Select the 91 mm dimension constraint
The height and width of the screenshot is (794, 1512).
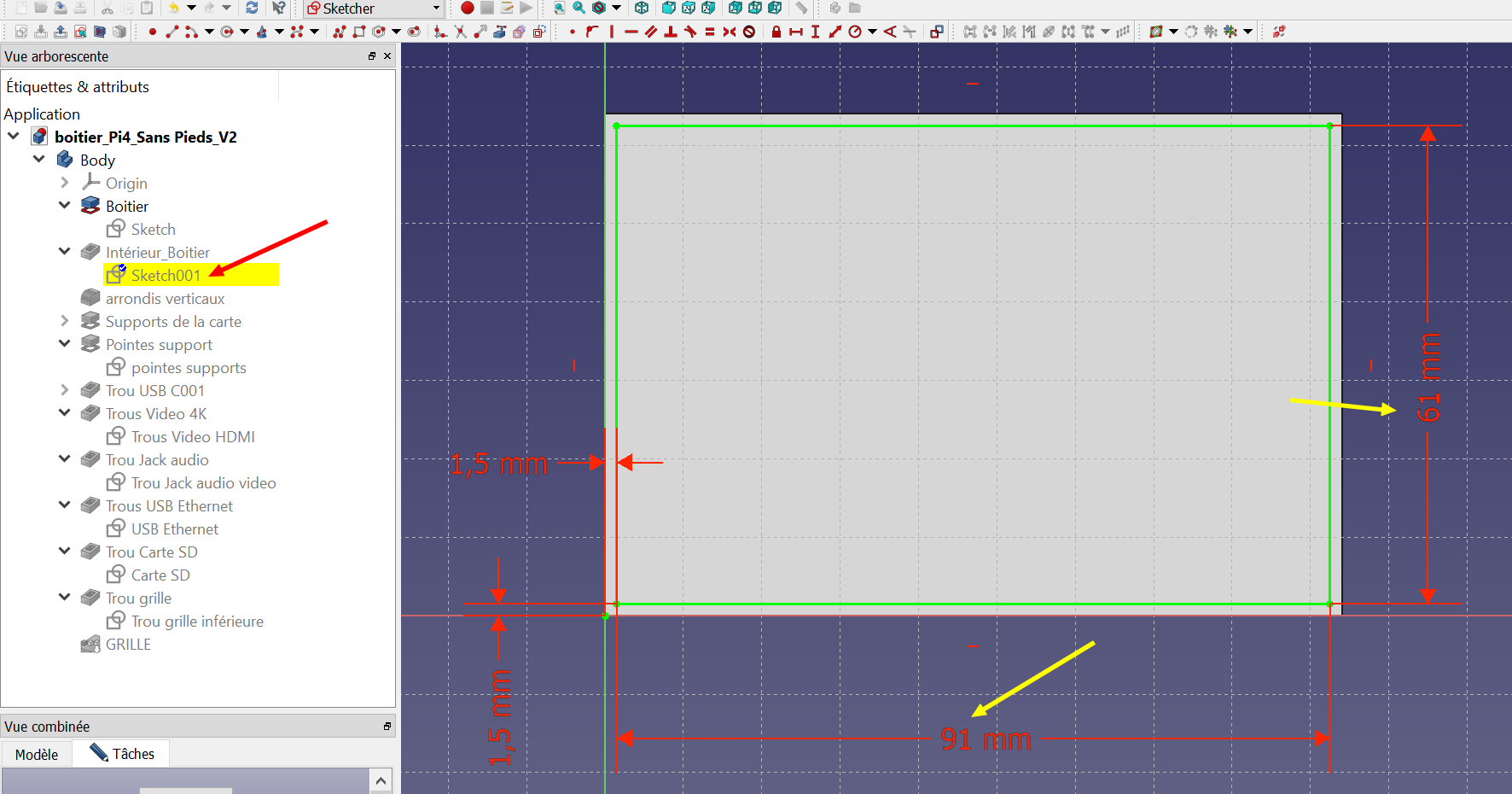click(986, 739)
